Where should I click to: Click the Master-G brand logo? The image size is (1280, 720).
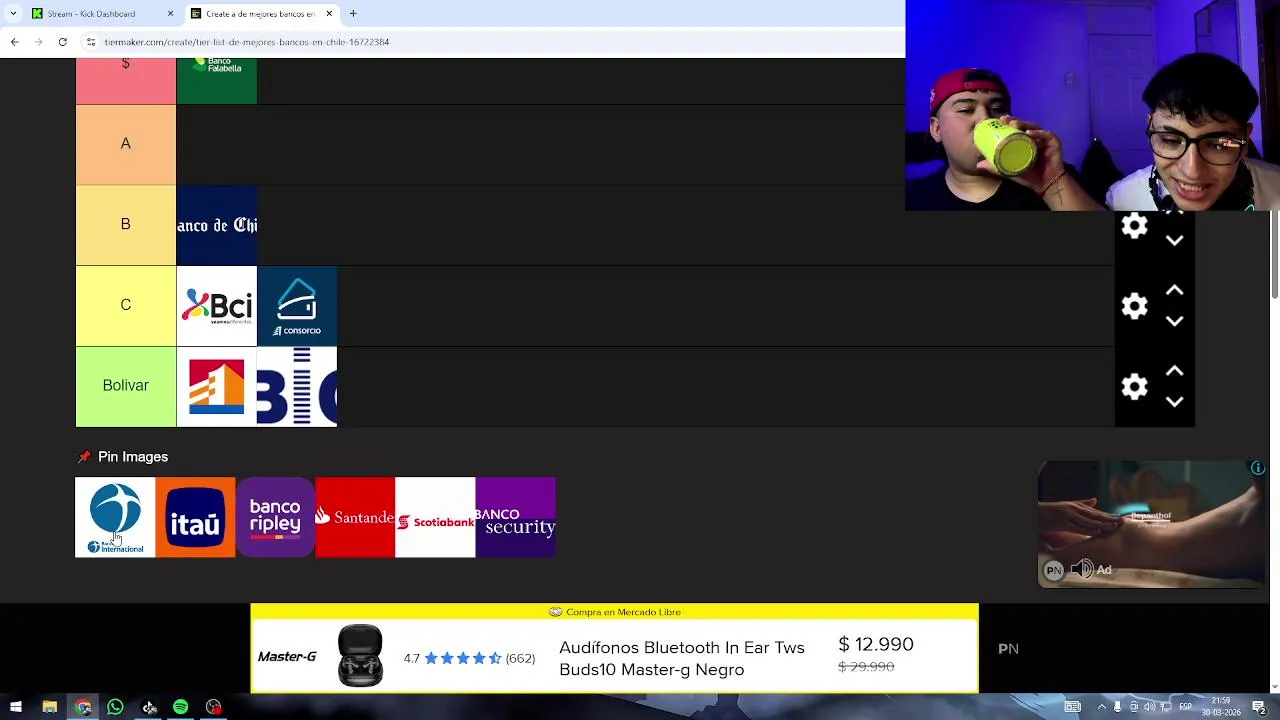click(287, 657)
